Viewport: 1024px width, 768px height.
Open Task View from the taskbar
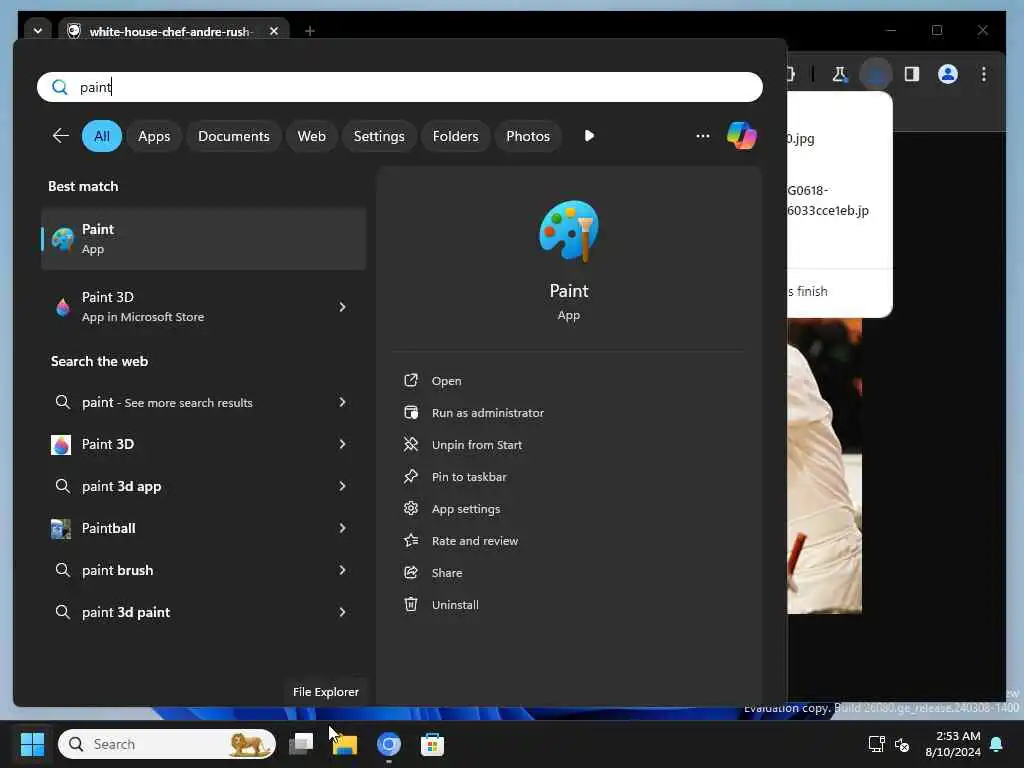tap(301, 744)
